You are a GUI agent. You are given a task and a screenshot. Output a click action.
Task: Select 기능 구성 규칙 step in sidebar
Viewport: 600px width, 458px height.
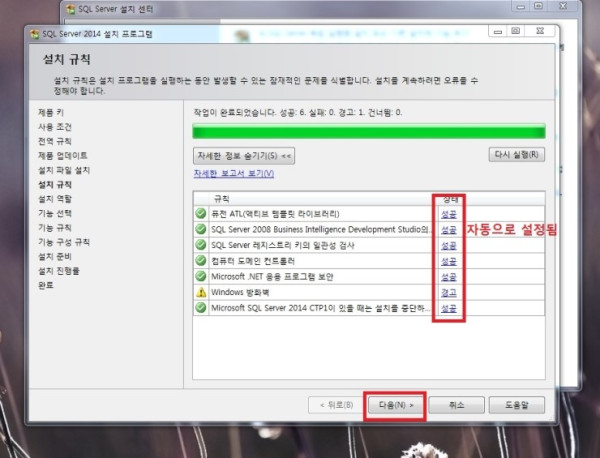[x=64, y=242]
